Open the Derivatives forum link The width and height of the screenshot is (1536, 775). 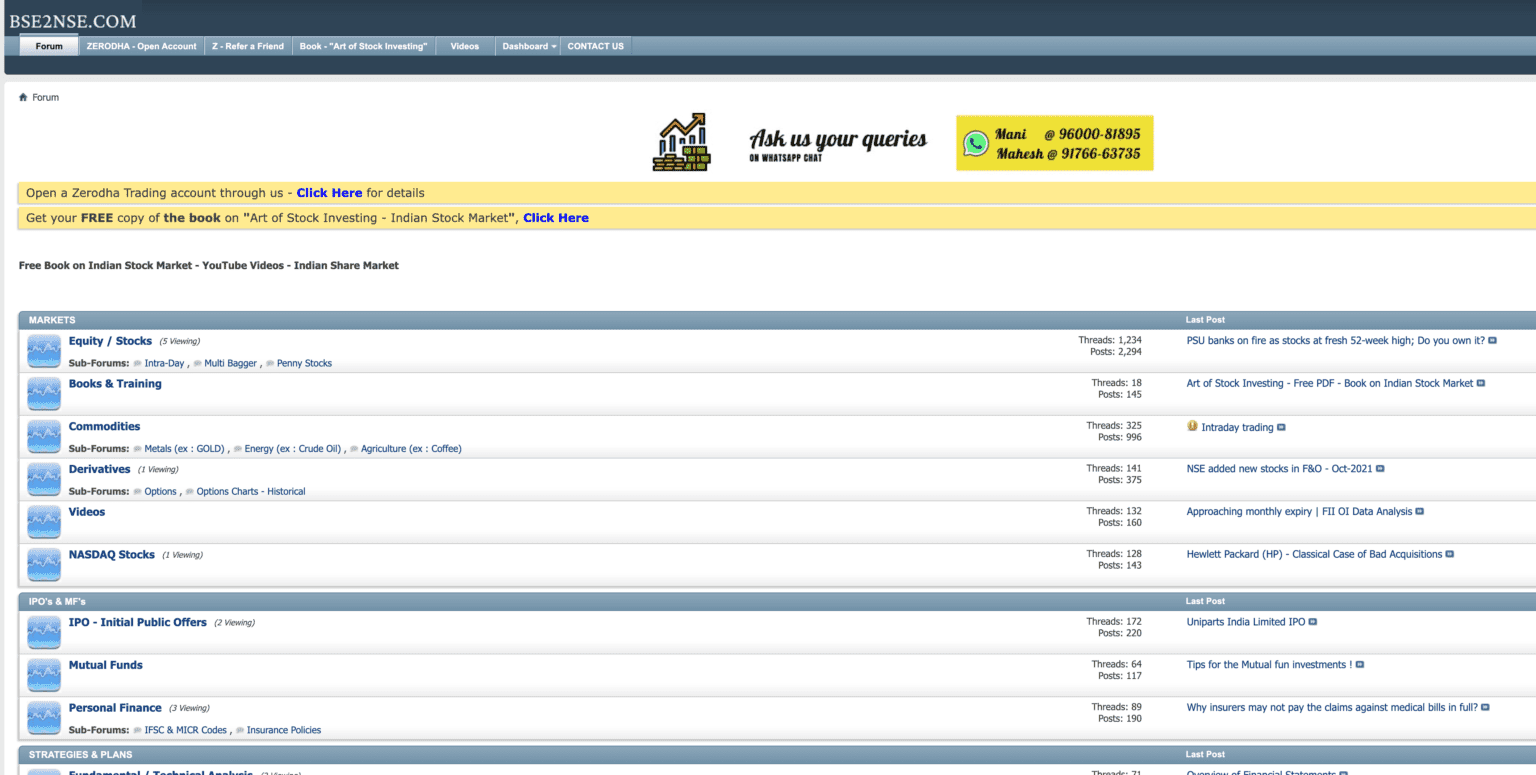[x=99, y=469]
